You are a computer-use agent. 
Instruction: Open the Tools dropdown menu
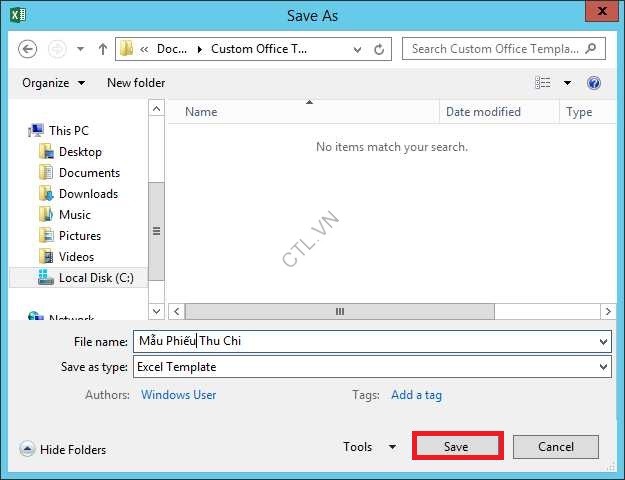click(369, 447)
